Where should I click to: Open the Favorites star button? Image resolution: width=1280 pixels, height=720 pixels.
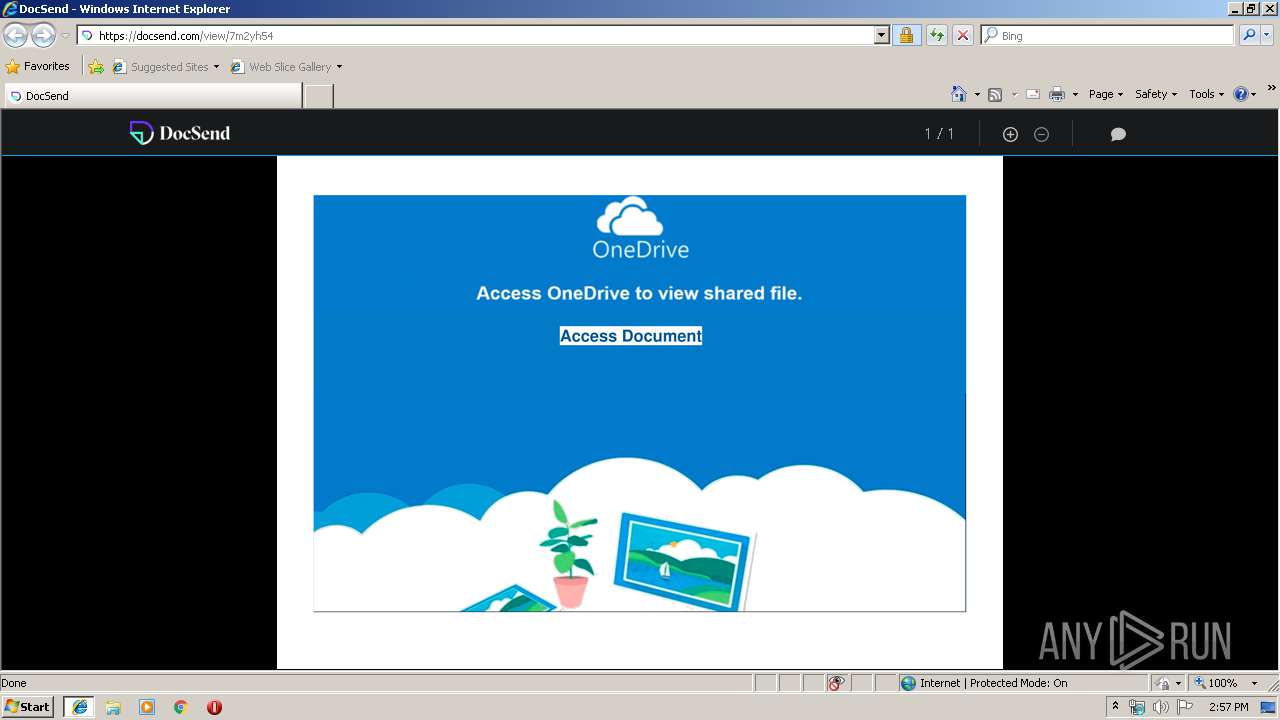click(x=38, y=66)
